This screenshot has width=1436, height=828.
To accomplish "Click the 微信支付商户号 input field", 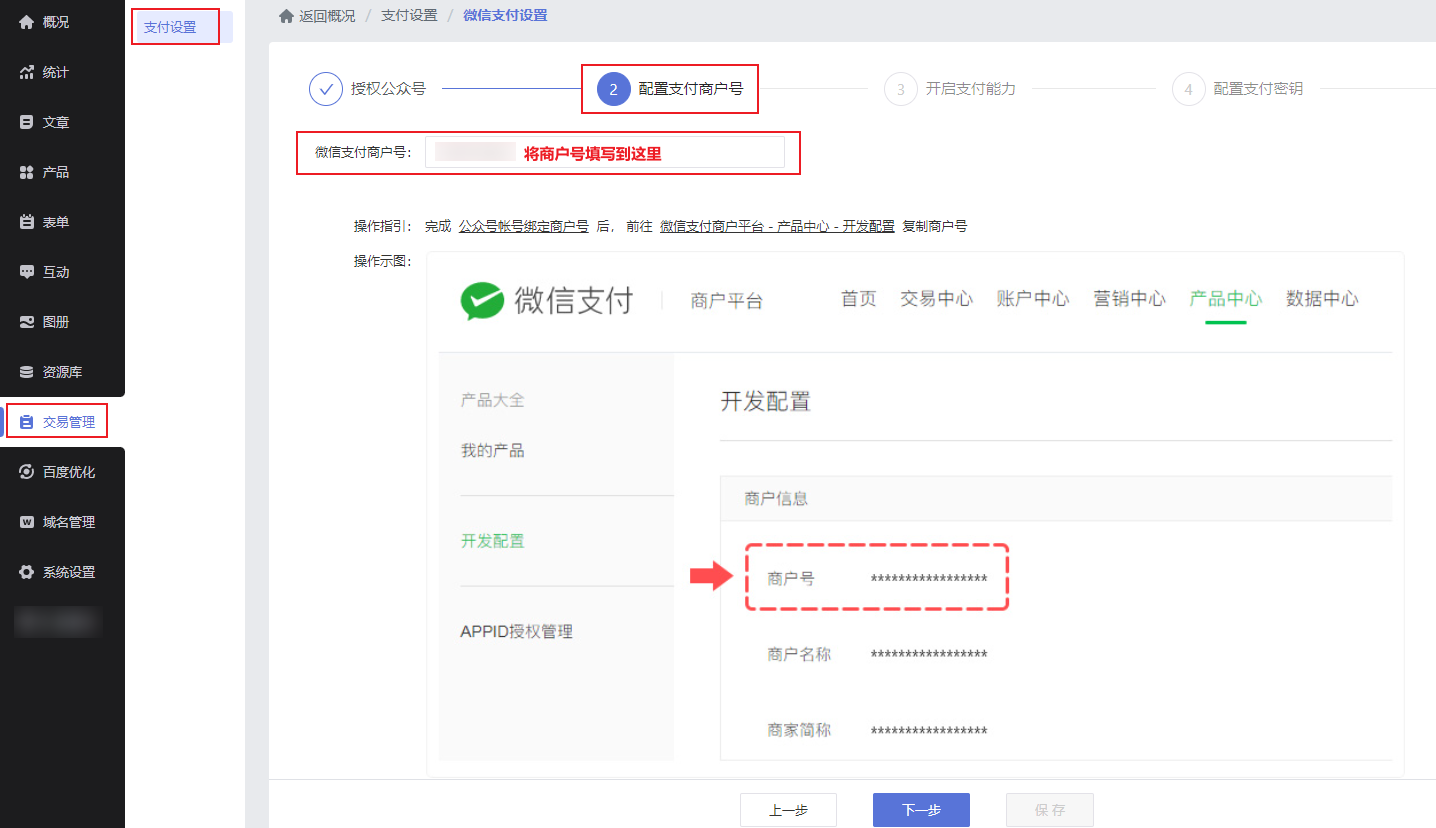I will click(x=605, y=152).
